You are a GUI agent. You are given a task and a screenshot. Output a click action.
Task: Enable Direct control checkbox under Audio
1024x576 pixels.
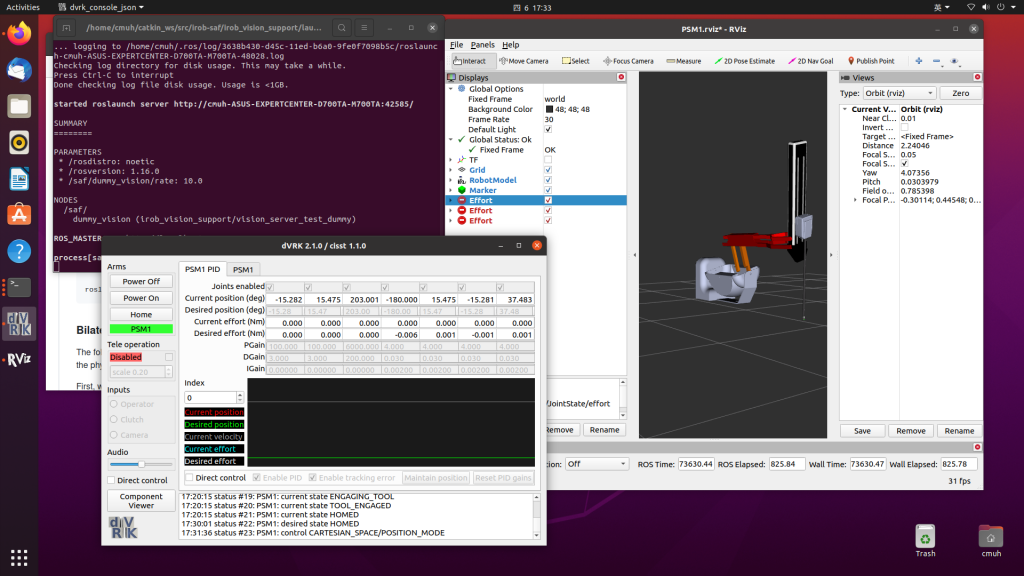point(113,481)
